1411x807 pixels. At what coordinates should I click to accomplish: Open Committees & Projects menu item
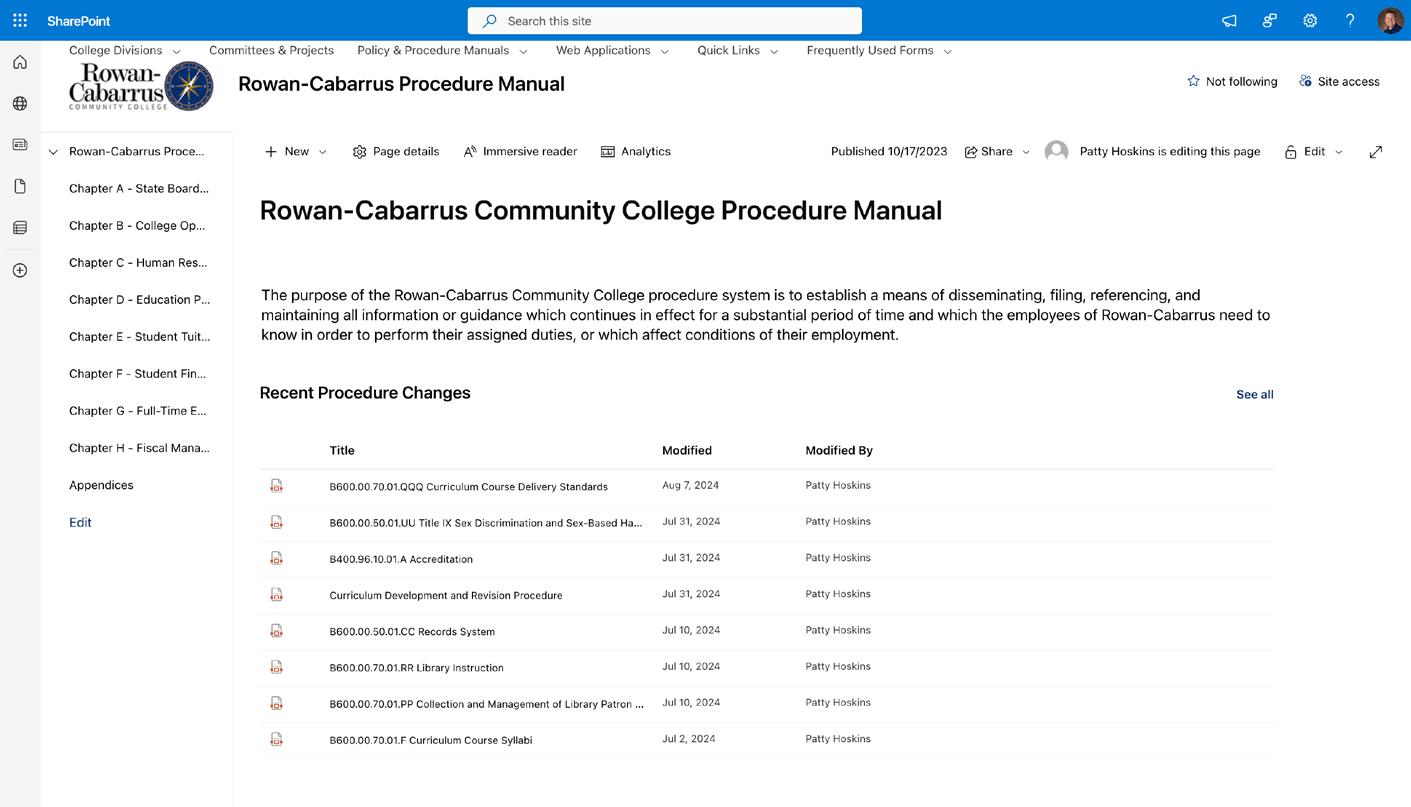[271, 50]
